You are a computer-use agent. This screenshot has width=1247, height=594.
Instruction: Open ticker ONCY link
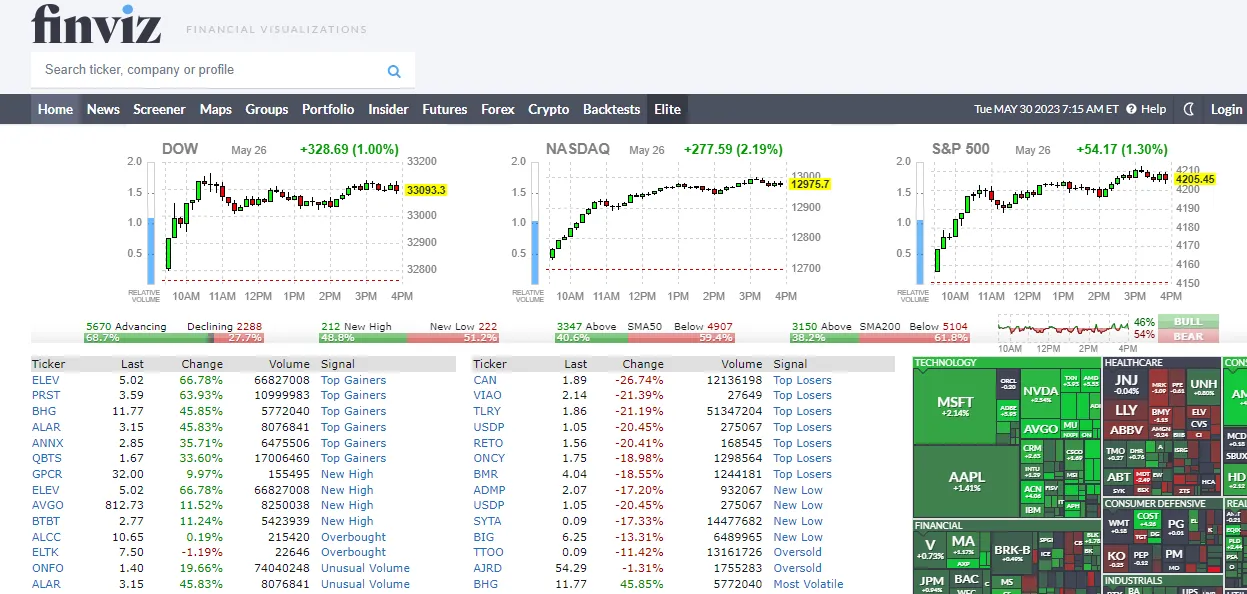(489, 459)
